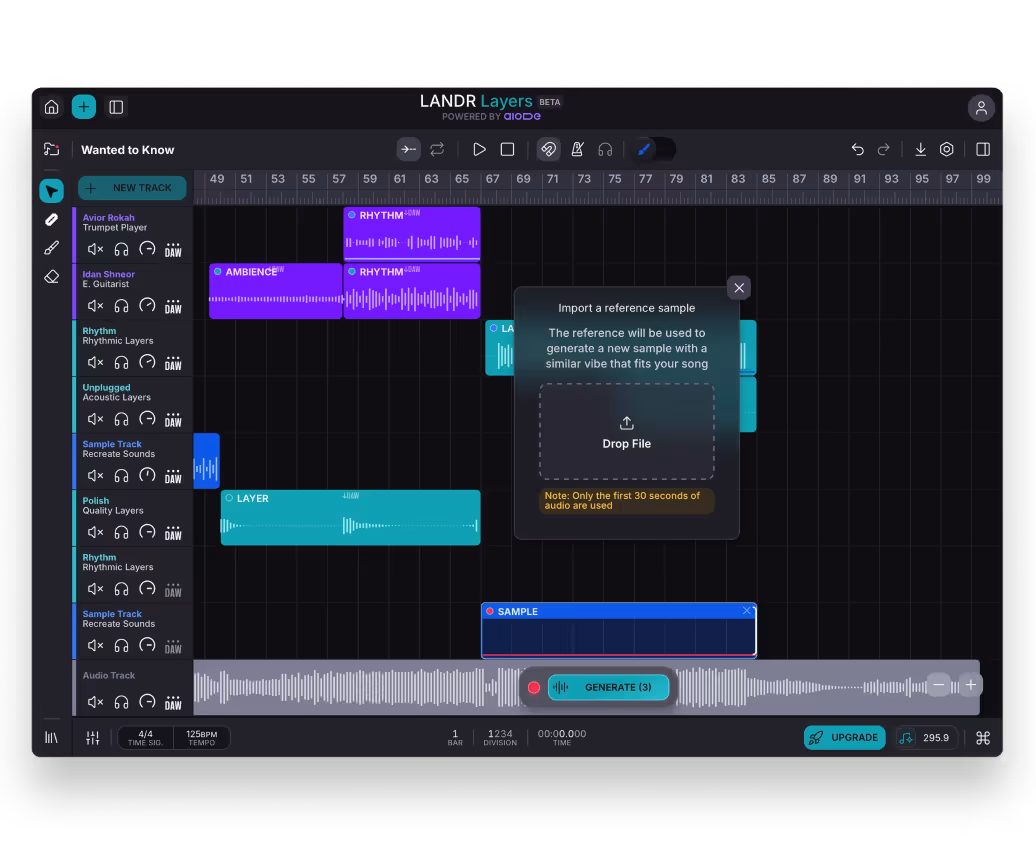This screenshot has width=1036, height=846.
Task: Open the settings hexagon icon
Action: 947,149
